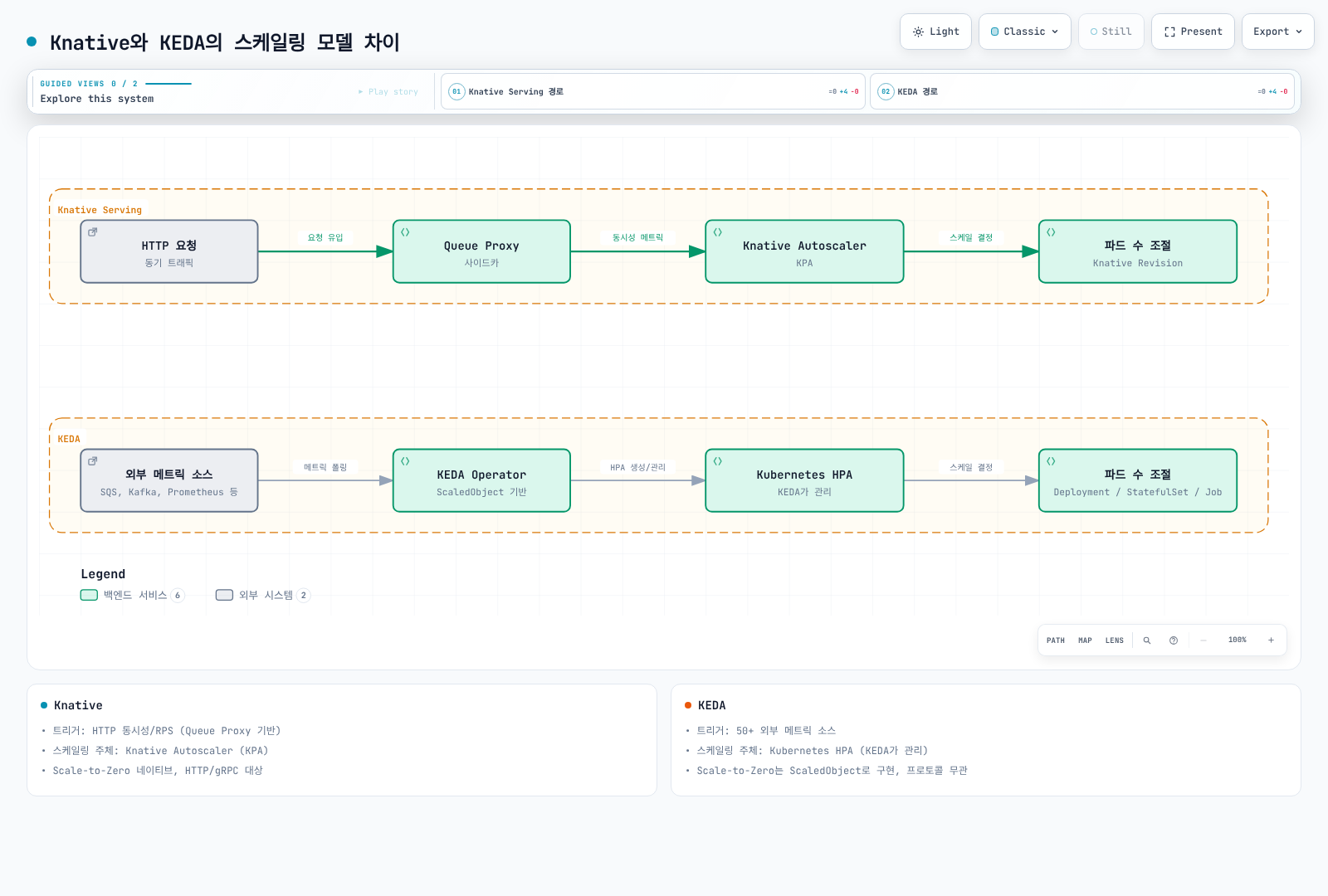Click the KEDA group label
Viewport: 1328px width, 896px height.
pos(69,439)
